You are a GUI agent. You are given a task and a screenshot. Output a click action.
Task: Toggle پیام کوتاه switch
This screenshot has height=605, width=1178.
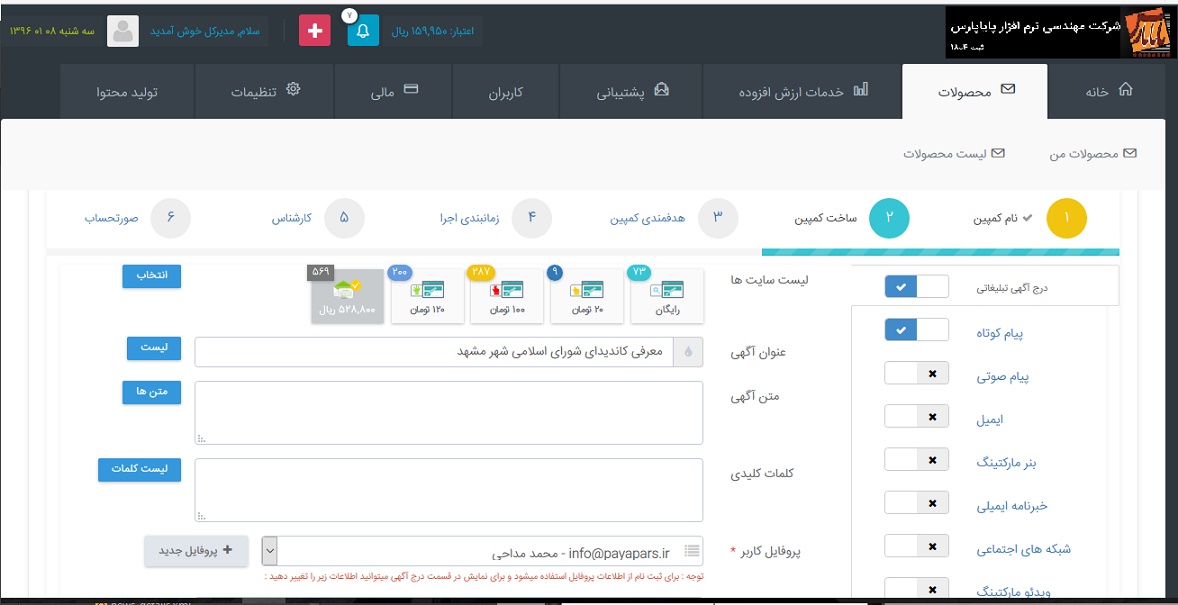pos(917,329)
